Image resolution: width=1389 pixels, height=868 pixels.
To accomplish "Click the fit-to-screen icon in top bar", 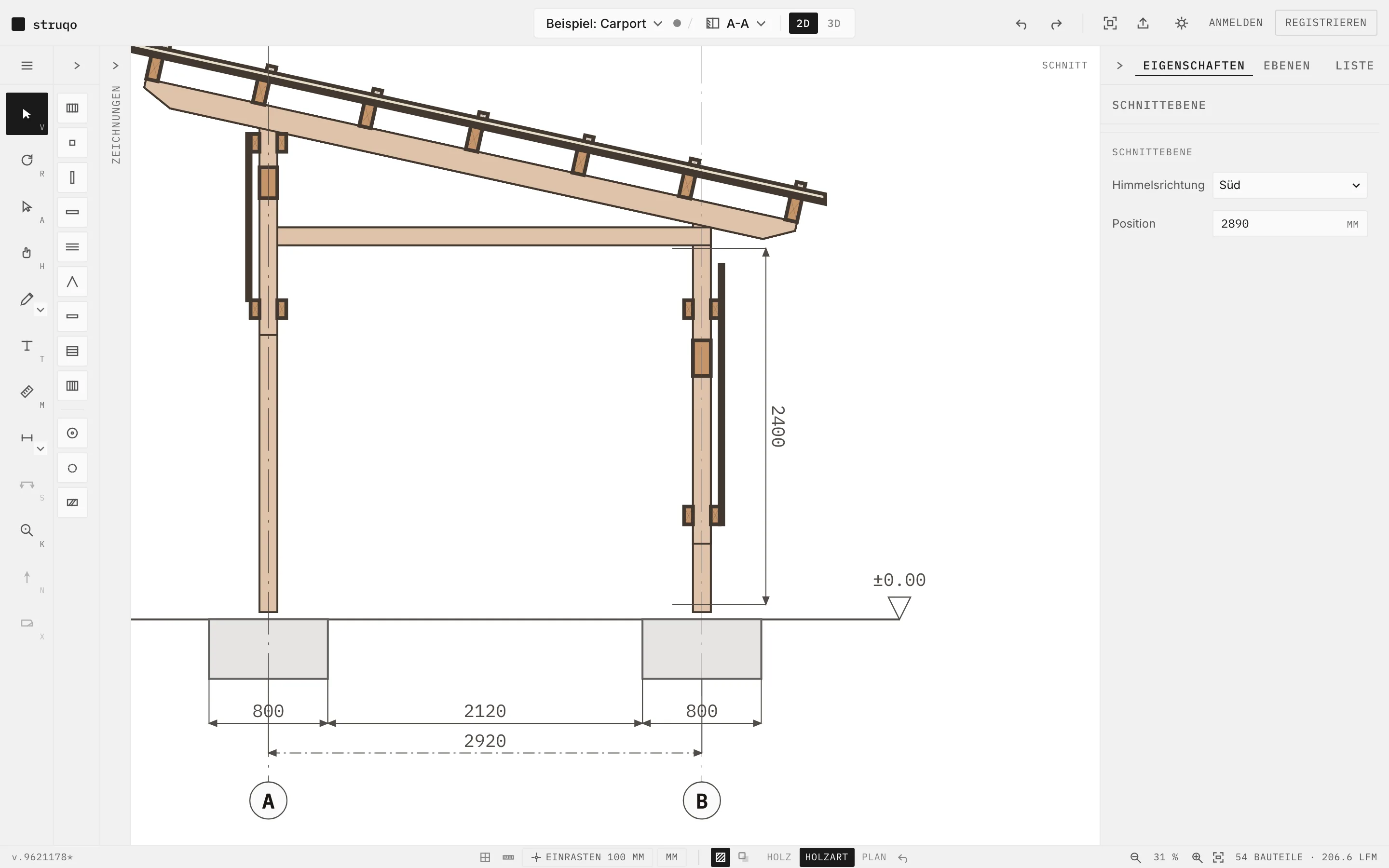I will [1110, 24].
